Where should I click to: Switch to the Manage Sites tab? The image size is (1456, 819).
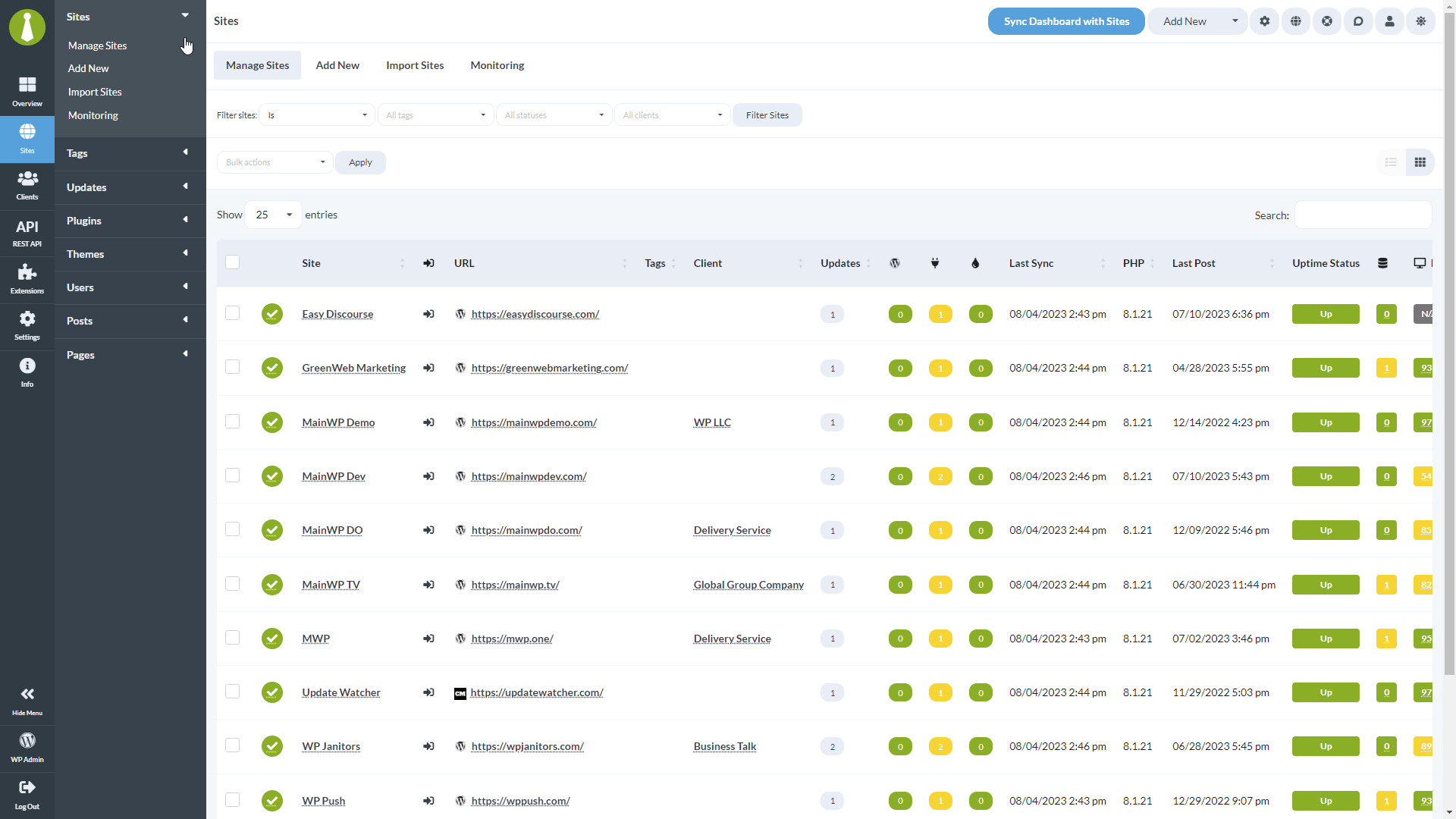(x=257, y=65)
